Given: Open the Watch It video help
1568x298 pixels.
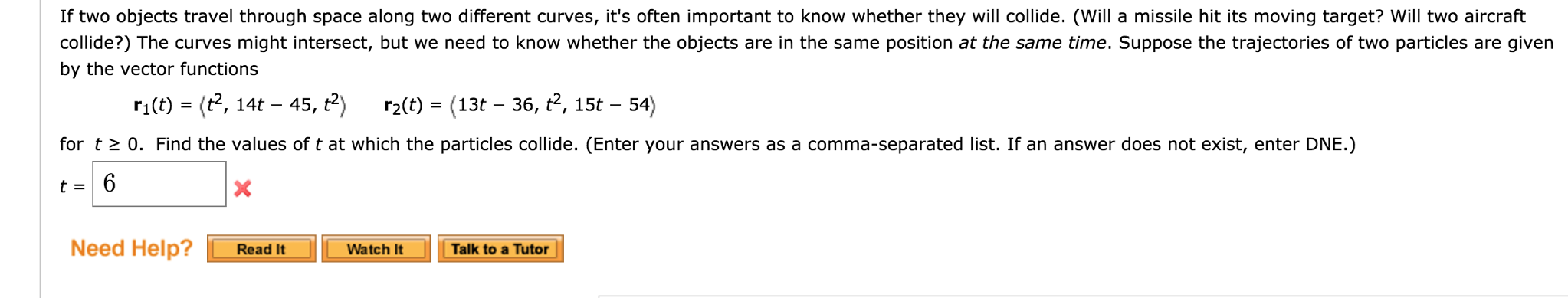Looking at the screenshot, I should coord(376,249).
